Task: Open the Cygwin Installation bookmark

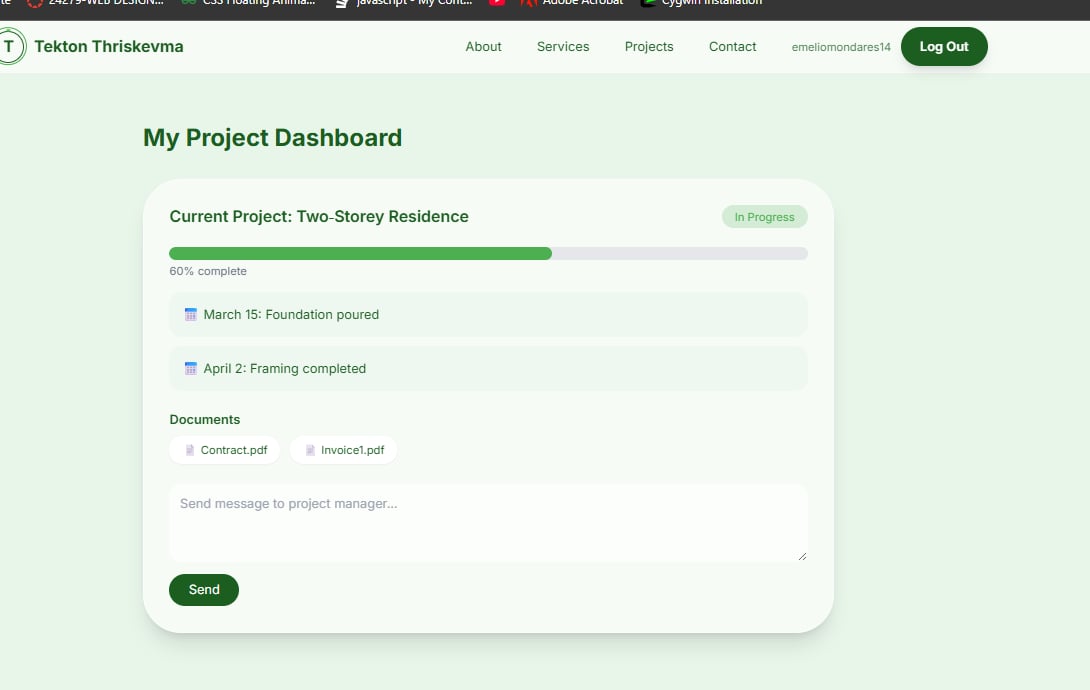Action: point(701,3)
